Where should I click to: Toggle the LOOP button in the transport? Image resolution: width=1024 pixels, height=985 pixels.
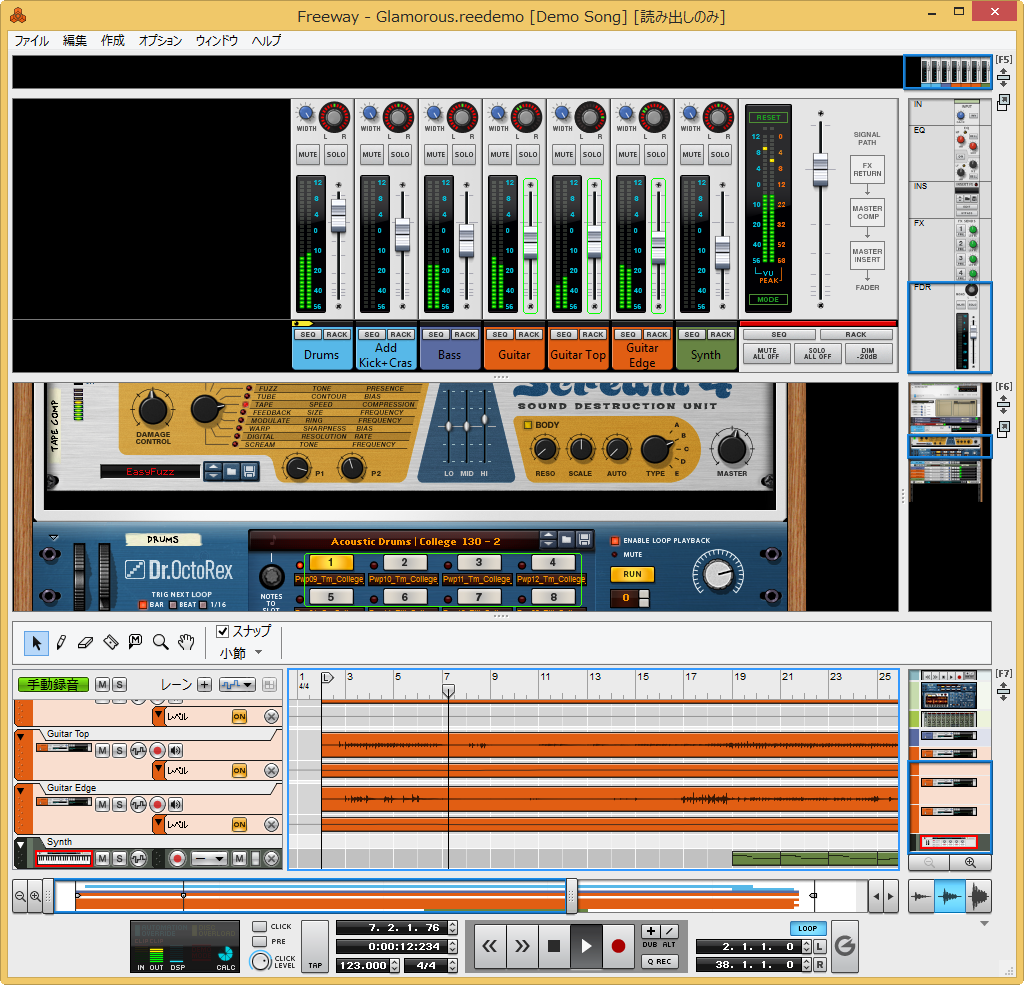click(x=807, y=928)
